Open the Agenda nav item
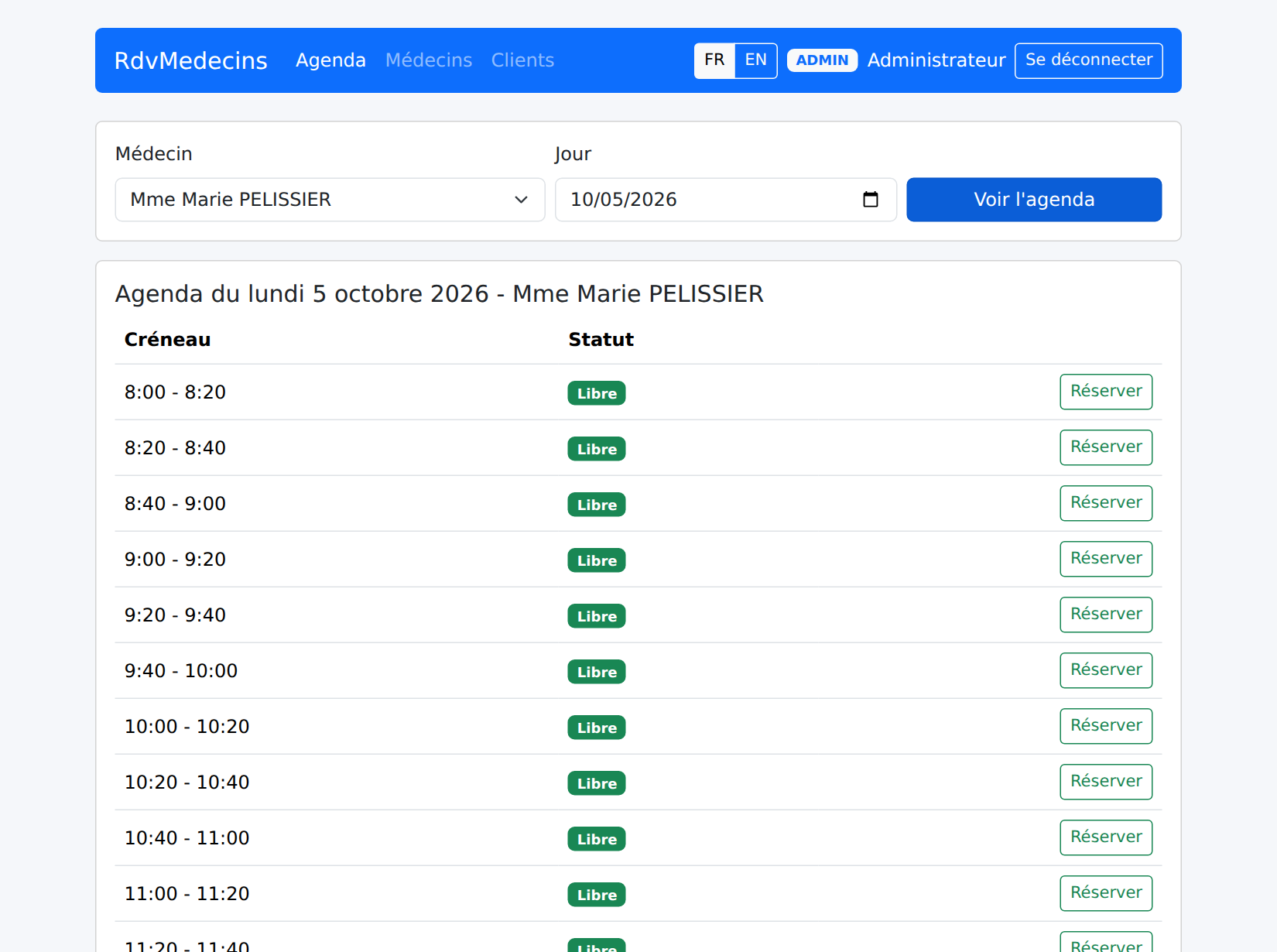 coord(330,60)
